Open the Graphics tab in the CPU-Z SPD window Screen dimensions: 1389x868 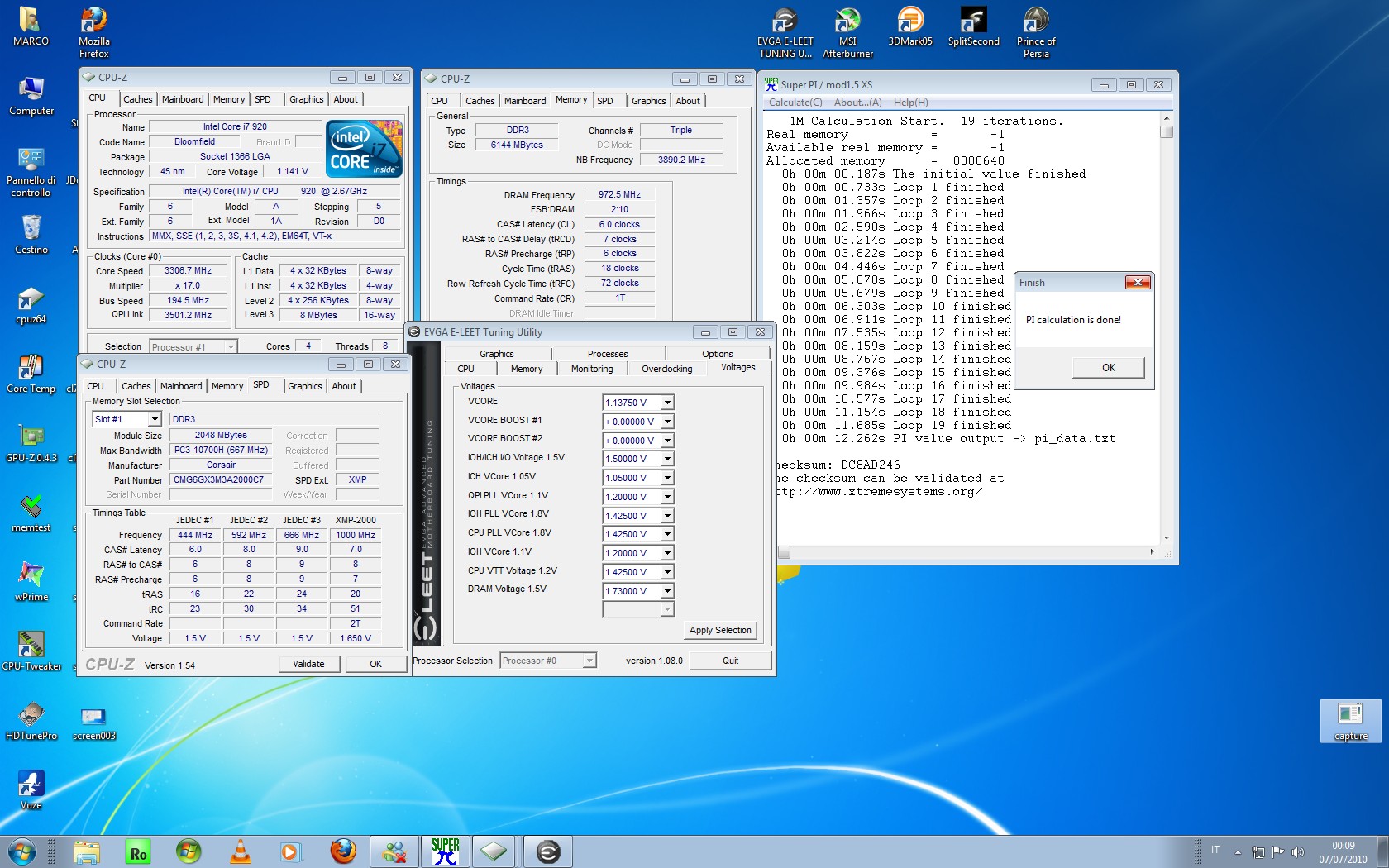tap(305, 386)
